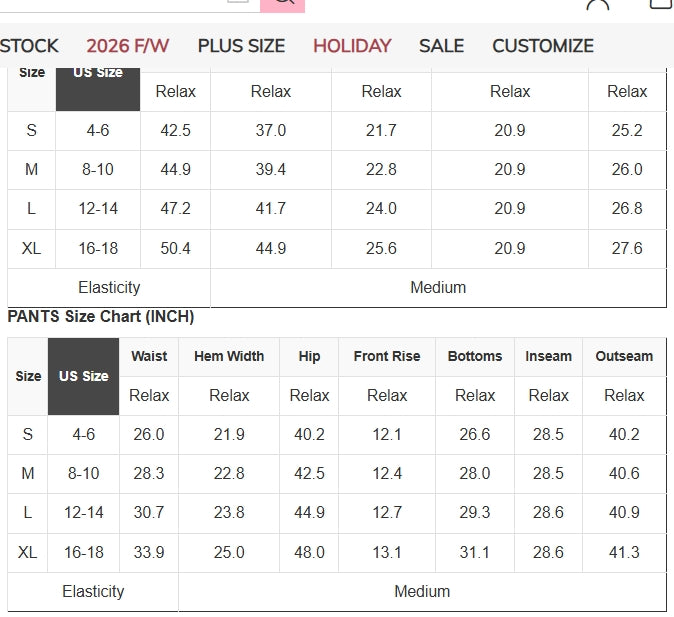Click the Waist column header
This screenshot has width=674, height=617.
[x=149, y=356]
